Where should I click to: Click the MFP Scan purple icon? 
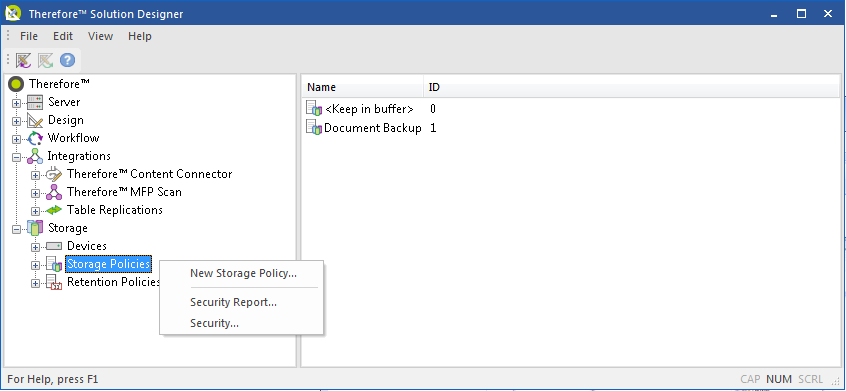click(x=54, y=192)
